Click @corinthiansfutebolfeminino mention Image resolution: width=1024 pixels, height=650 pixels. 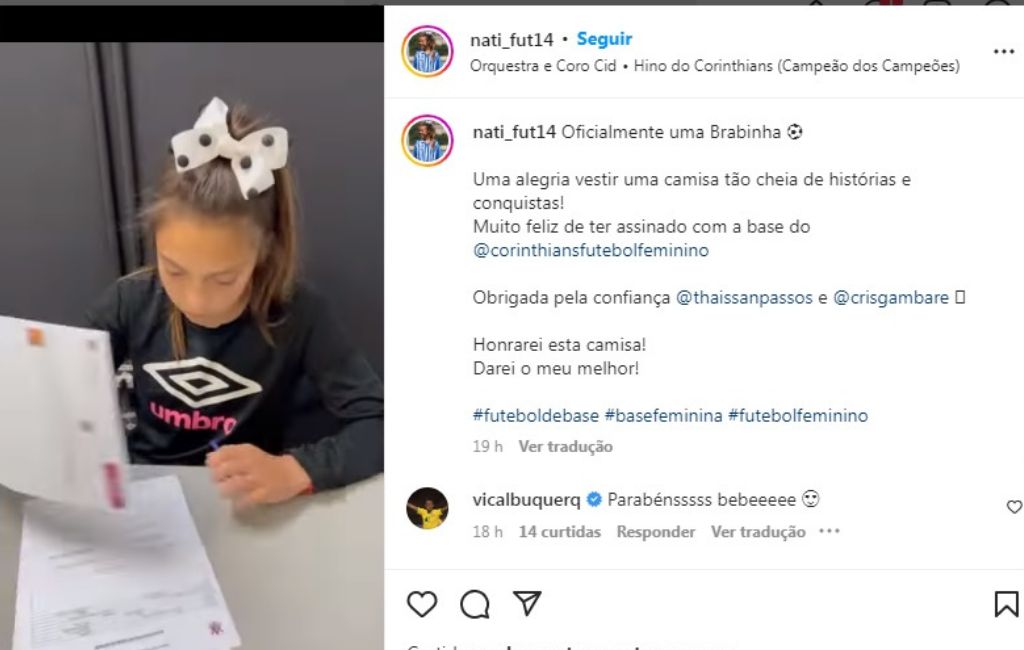click(591, 250)
